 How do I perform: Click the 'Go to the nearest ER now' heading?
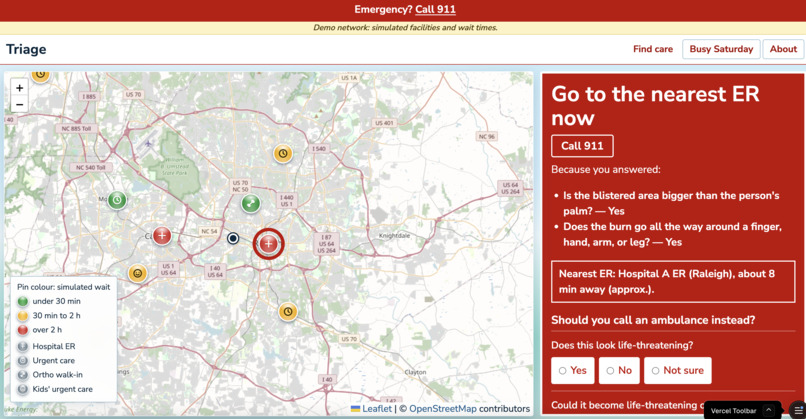[x=655, y=106]
